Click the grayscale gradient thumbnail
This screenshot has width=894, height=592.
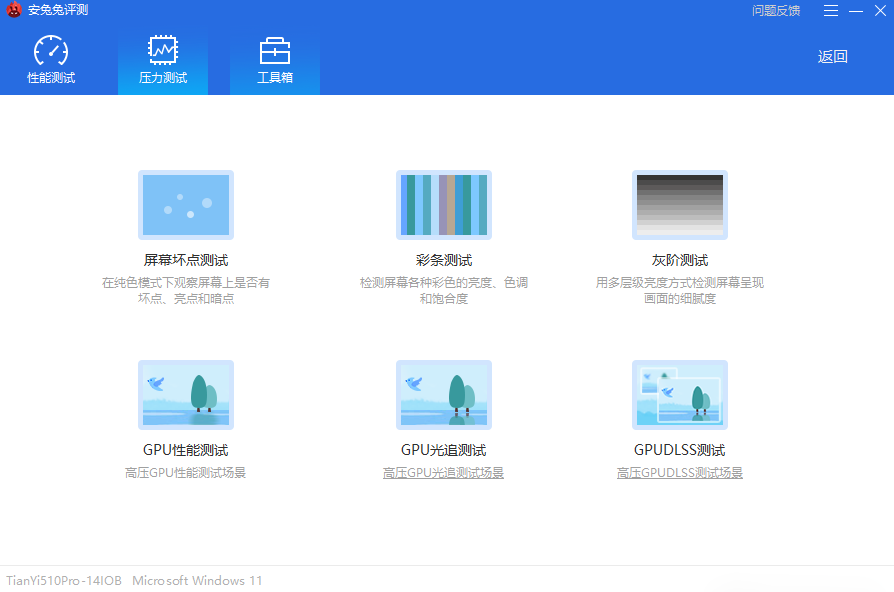(680, 205)
